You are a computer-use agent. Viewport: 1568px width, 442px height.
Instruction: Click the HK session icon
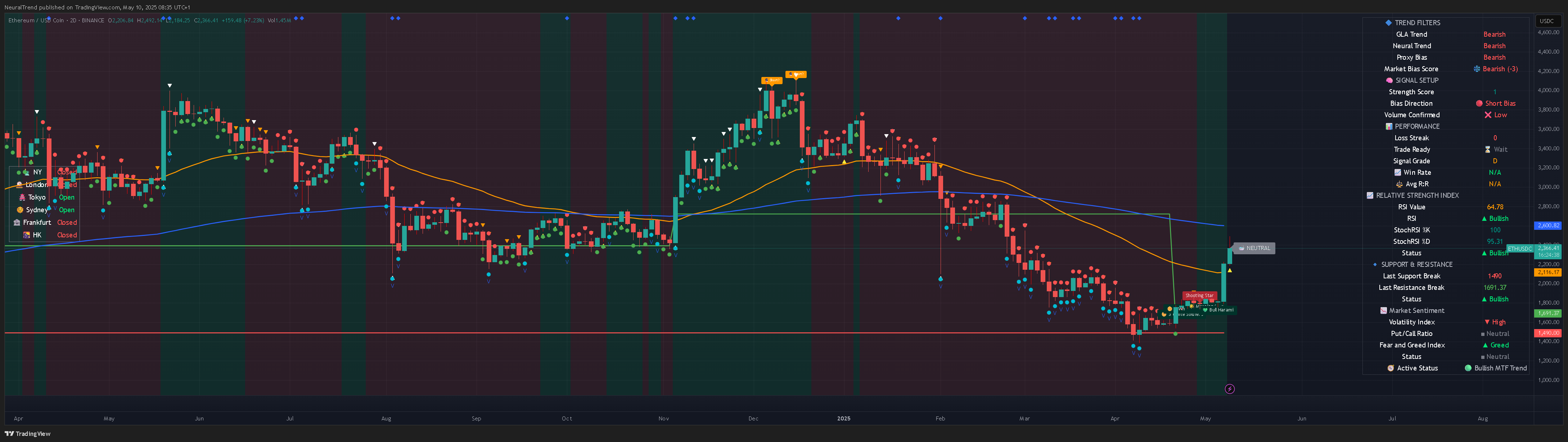(27, 235)
